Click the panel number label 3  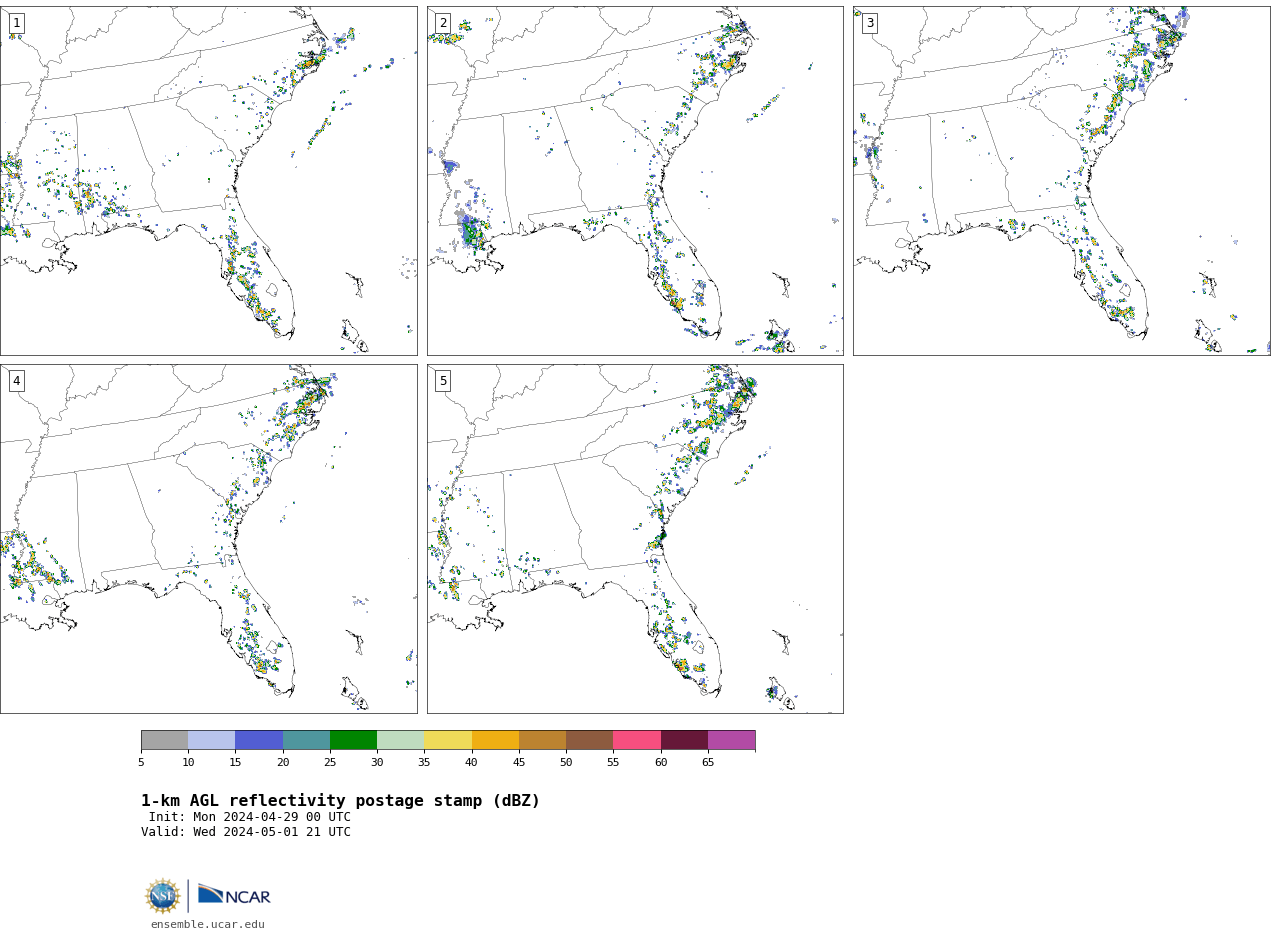click(869, 23)
